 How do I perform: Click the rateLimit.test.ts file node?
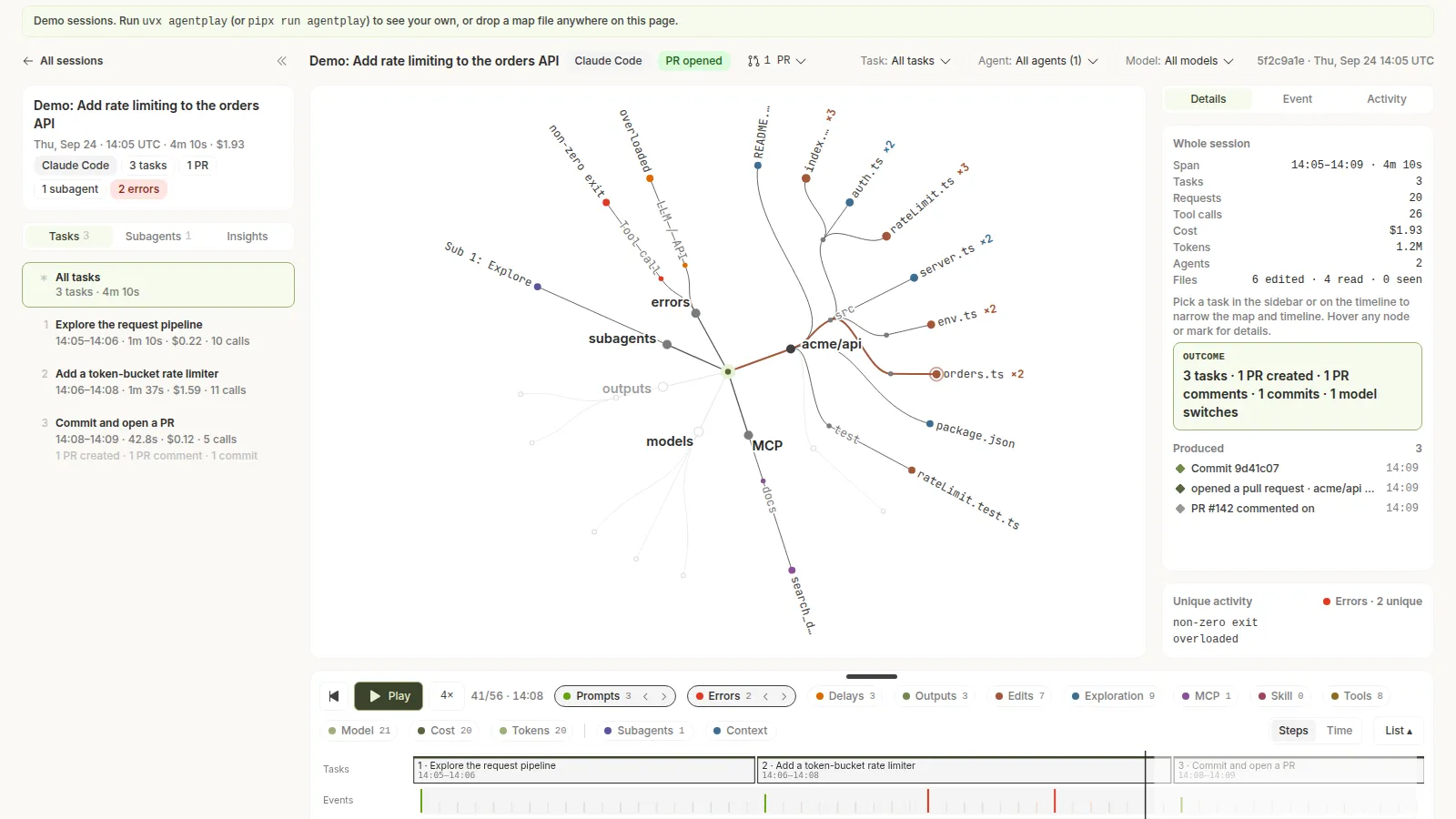point(912,470)
